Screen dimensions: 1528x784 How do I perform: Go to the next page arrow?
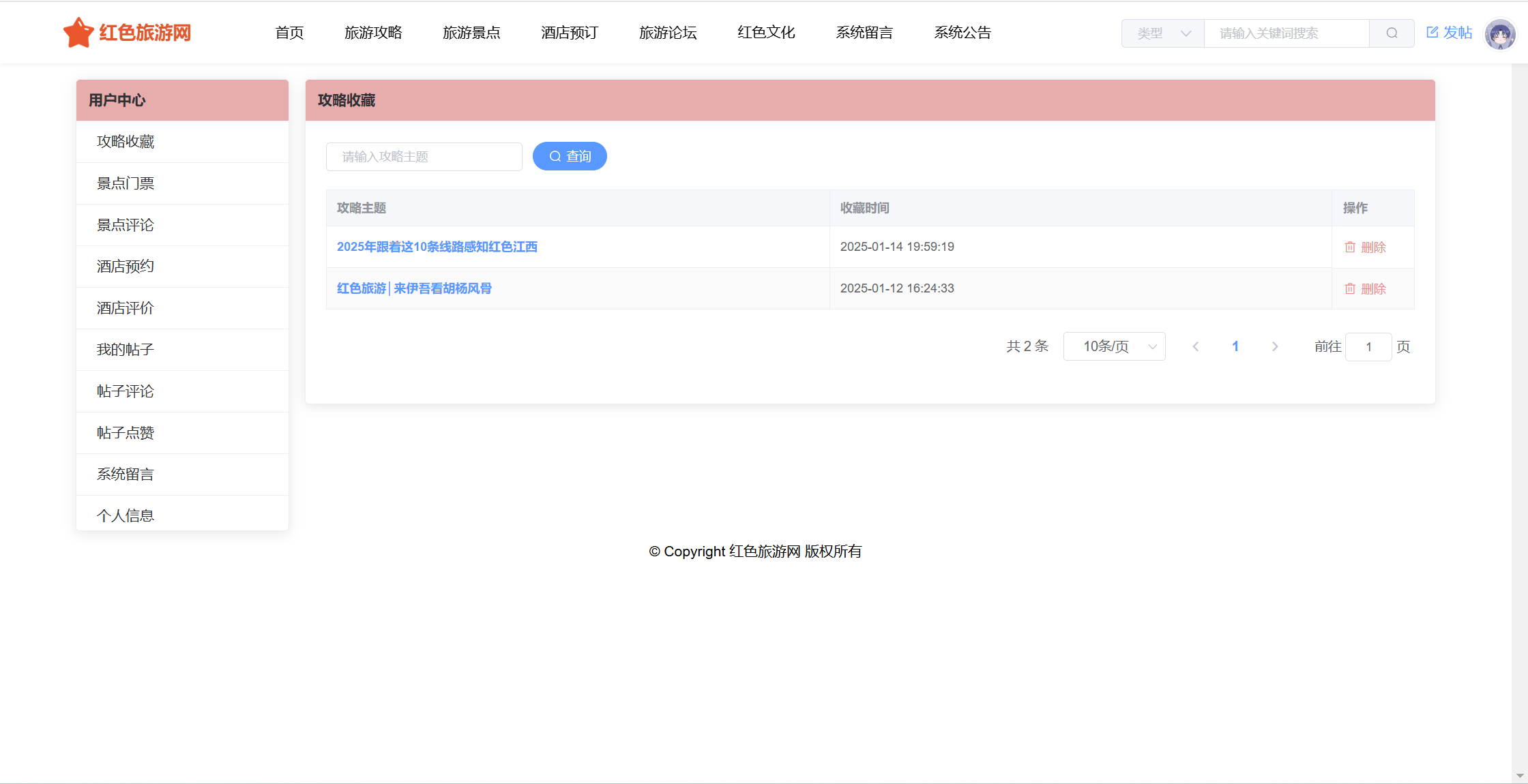(1274, 347)
